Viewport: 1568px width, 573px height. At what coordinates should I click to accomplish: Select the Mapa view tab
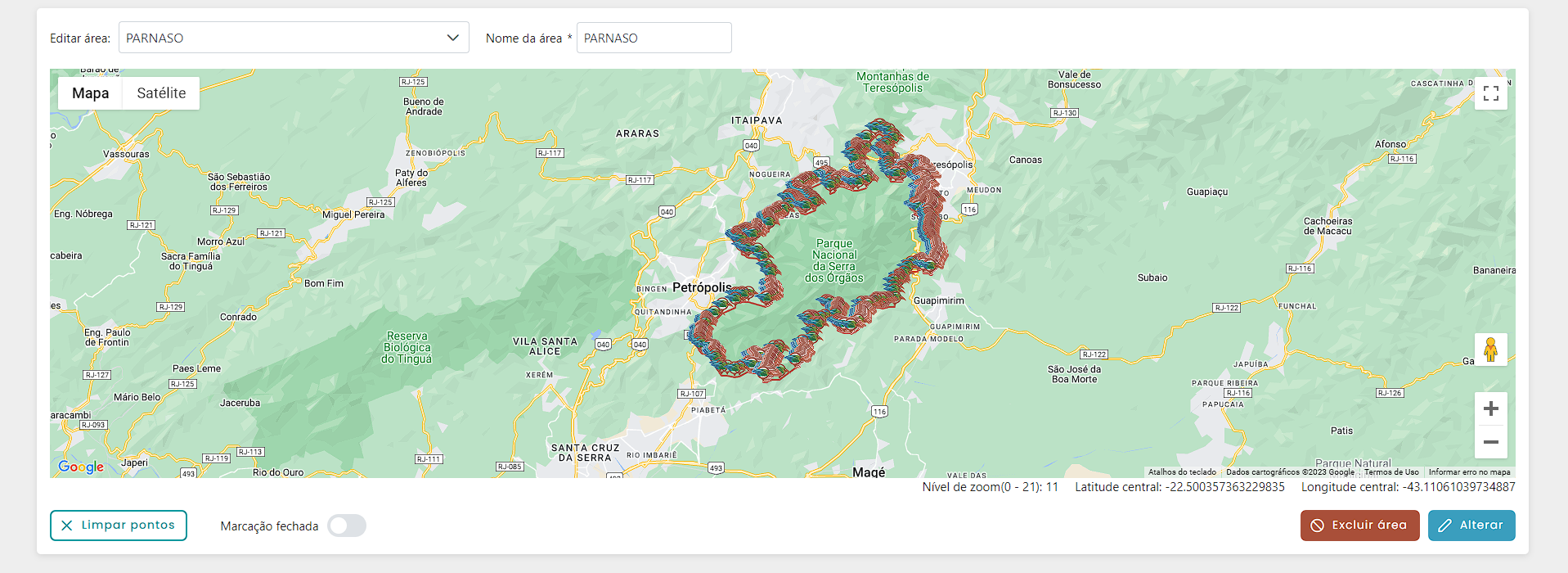[90, 93]
